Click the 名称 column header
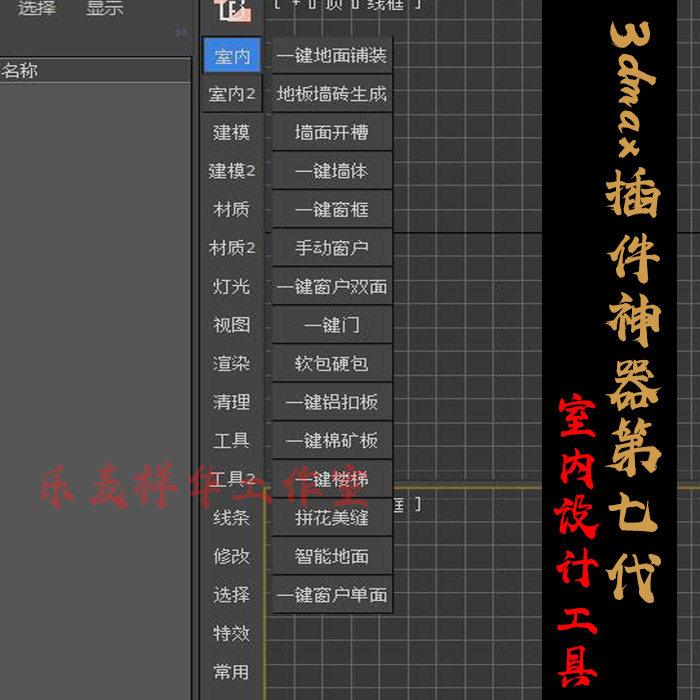The width and height of the screenshot is (700, 700). pyautogui.click(x=95, y=70)
